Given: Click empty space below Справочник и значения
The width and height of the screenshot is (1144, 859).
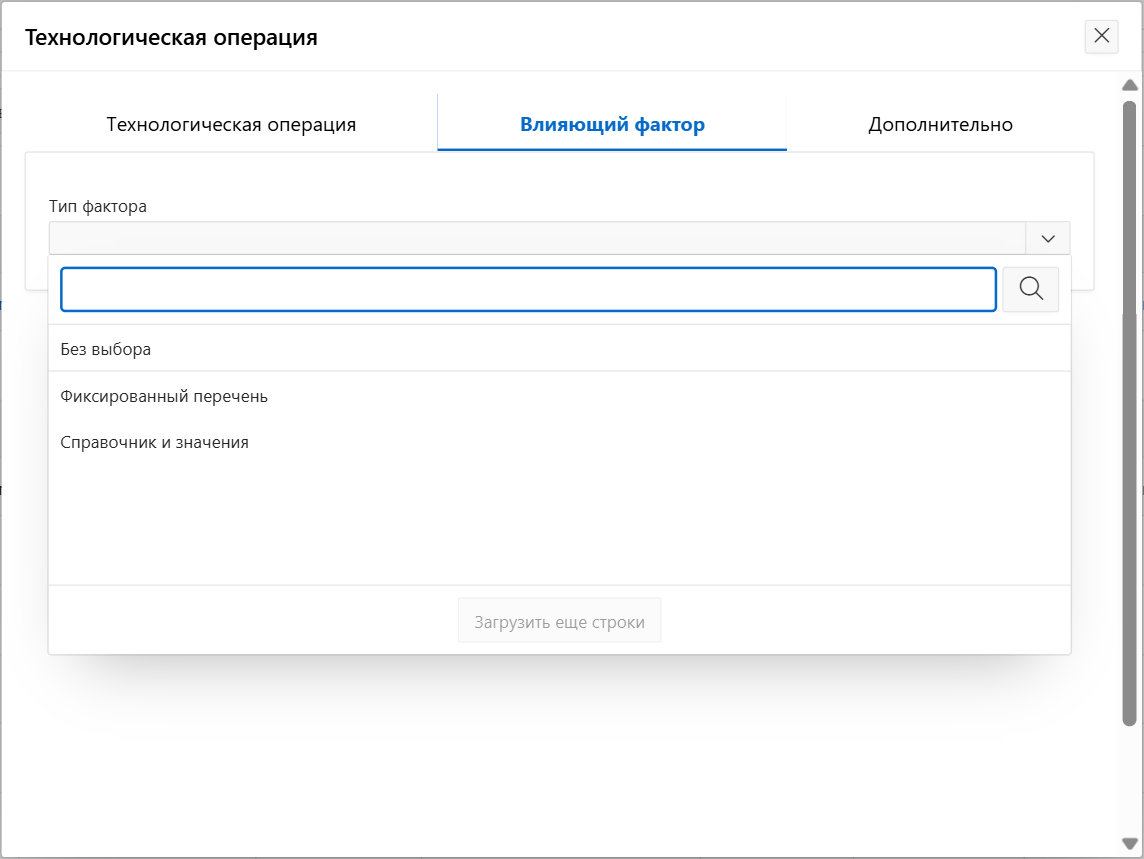Looking at the screenshot, I should tap(559, 520).
